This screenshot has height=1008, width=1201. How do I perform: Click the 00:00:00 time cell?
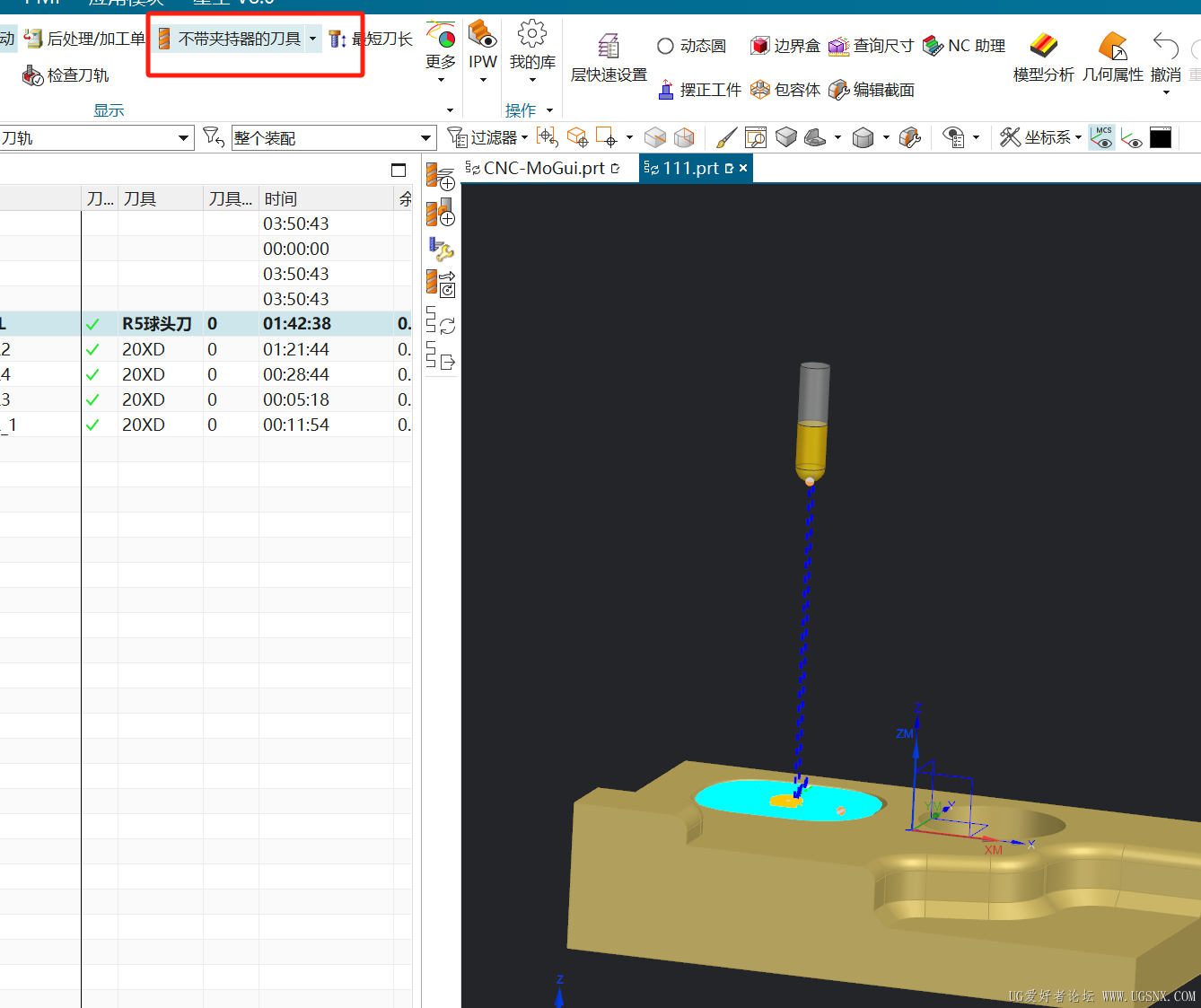pyautogui.click(x=296, y=249)
